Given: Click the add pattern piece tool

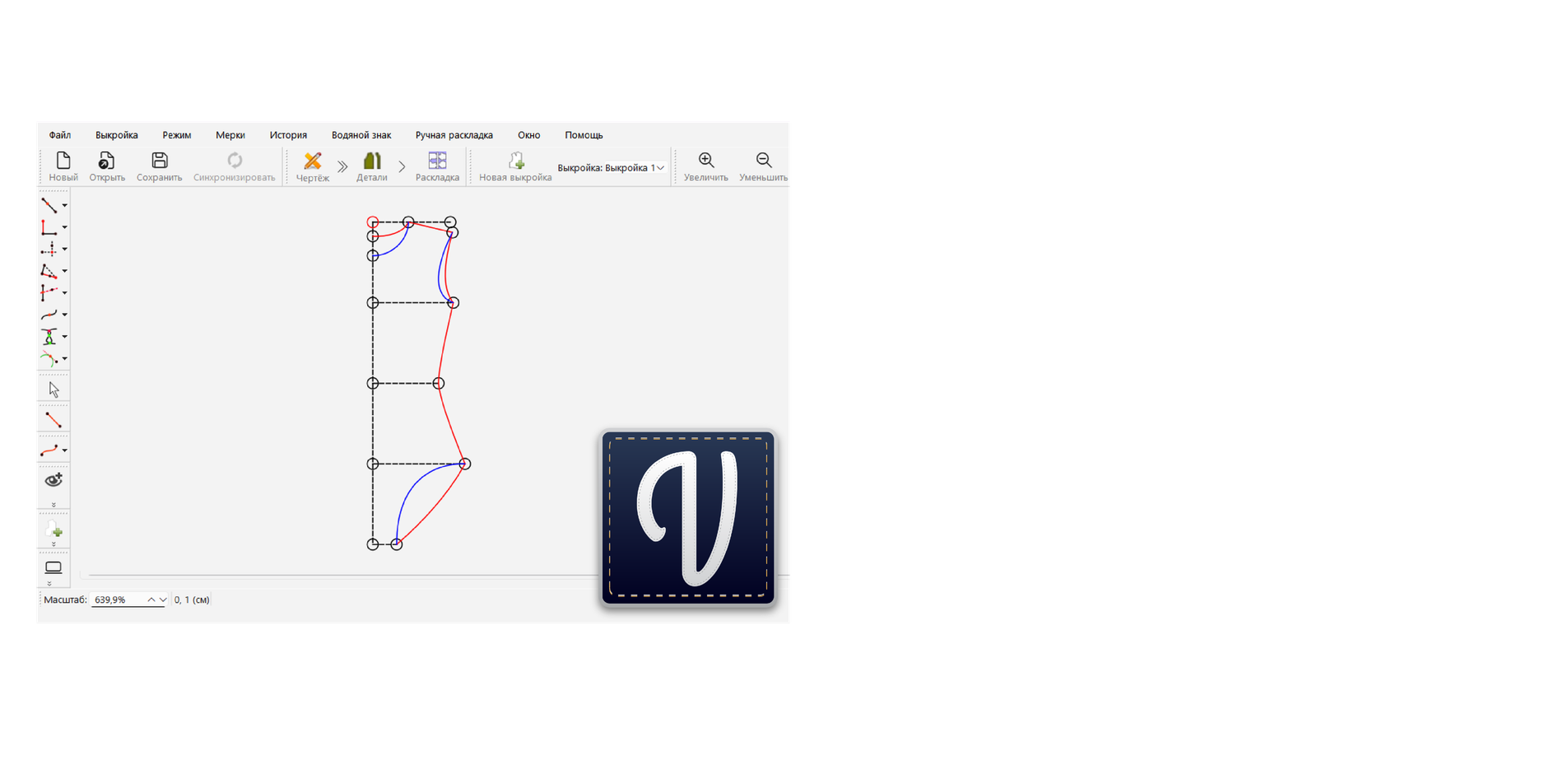Looking at the screenshot, I should [x=54, y=530].
